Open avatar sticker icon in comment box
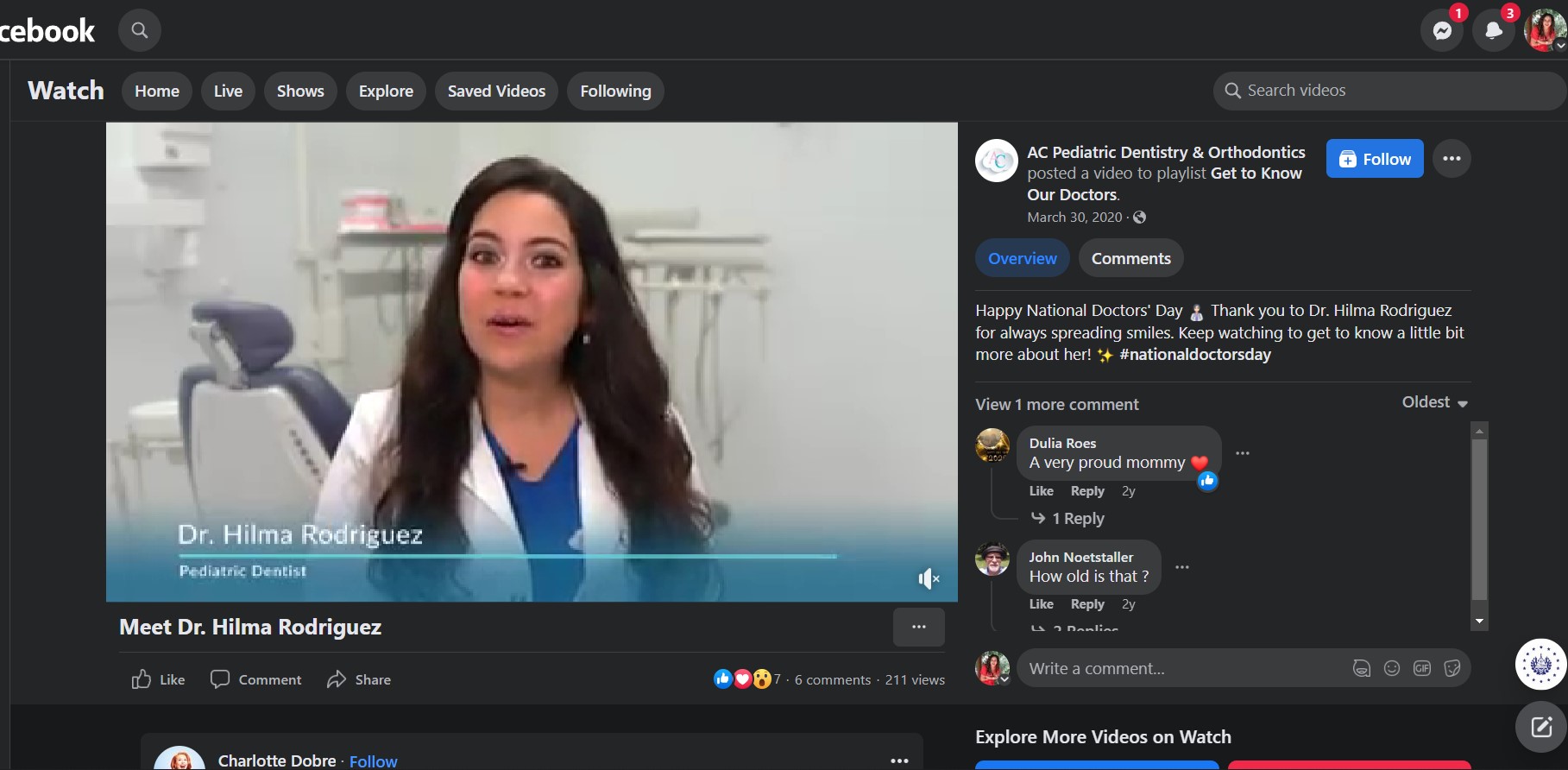Viewport: 1568px width, 770px height. click(x=1361, y=668)
